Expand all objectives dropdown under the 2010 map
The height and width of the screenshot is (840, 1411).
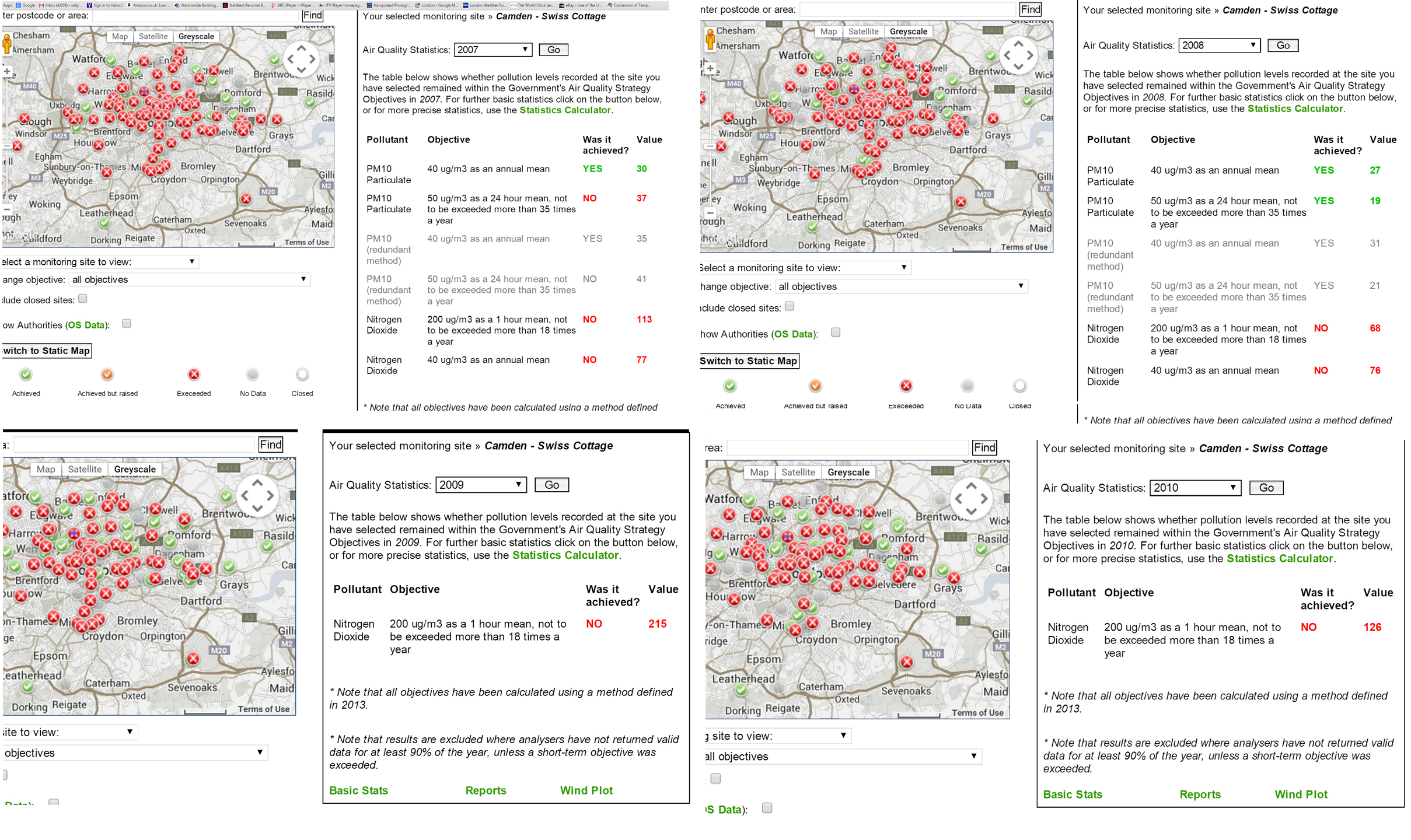[x=843, y=757]
